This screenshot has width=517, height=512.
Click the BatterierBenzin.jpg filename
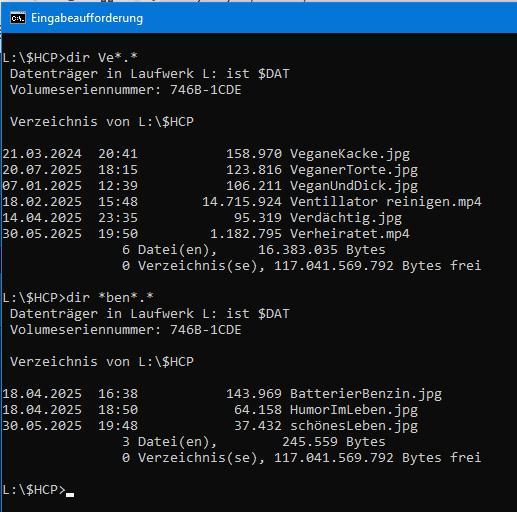coord(366,394)
